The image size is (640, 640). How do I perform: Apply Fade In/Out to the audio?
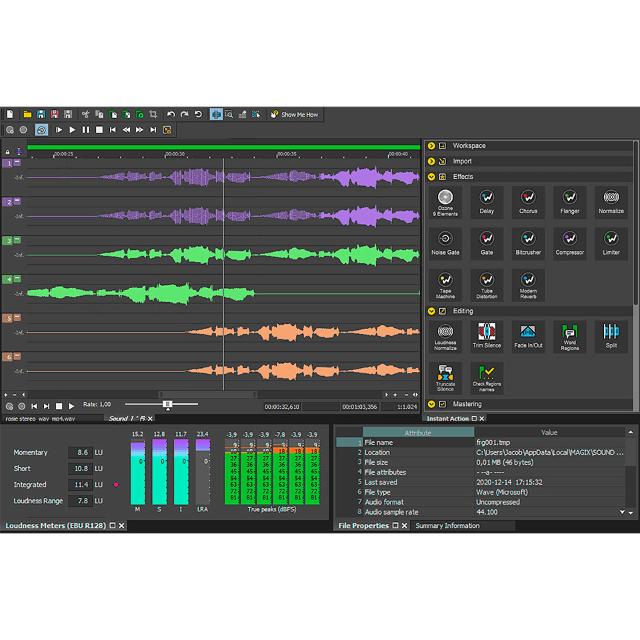[x=528, y=334]
